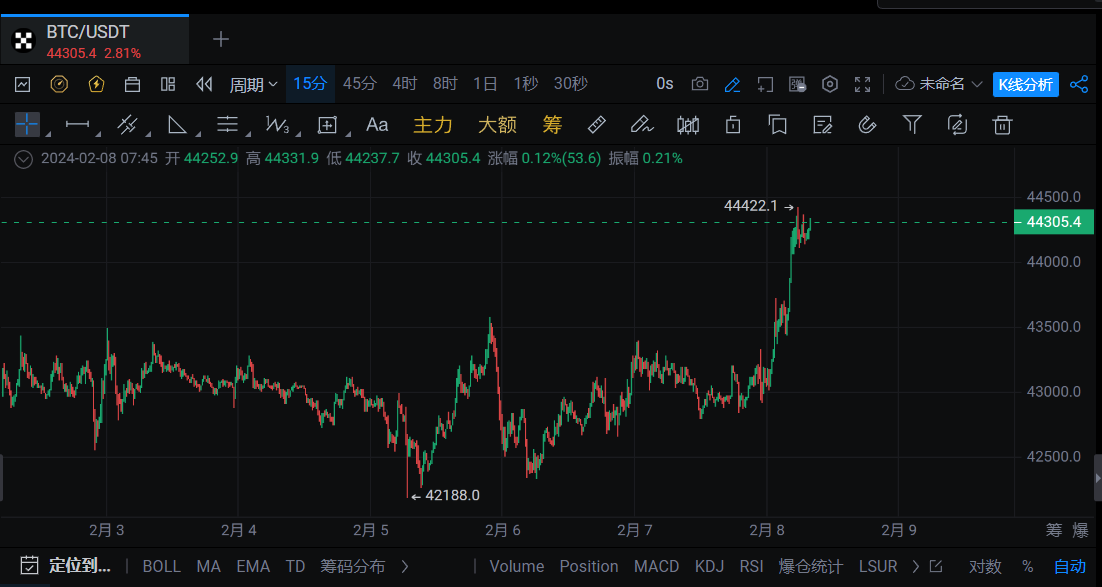Click the share icon
The height and width of the screenshot is (587, 1102).
pos(1079,84)
